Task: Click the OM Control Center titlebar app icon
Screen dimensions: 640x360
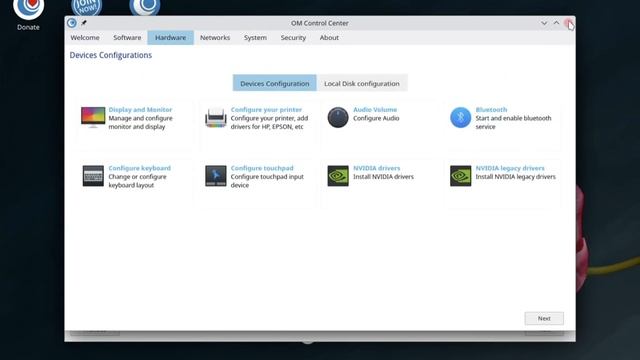Action: click(x=72, y=23)
